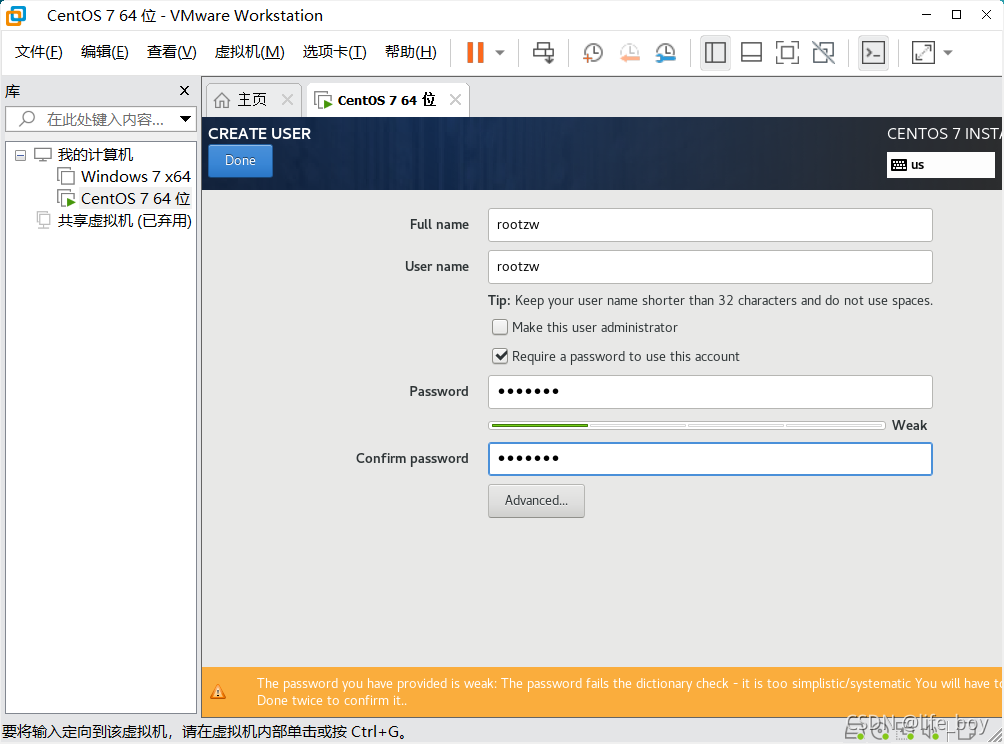Image resolution: width=1004 pixels, height=744 pixels.
Task: Click the Confirm password field
Action: [709, 459]
